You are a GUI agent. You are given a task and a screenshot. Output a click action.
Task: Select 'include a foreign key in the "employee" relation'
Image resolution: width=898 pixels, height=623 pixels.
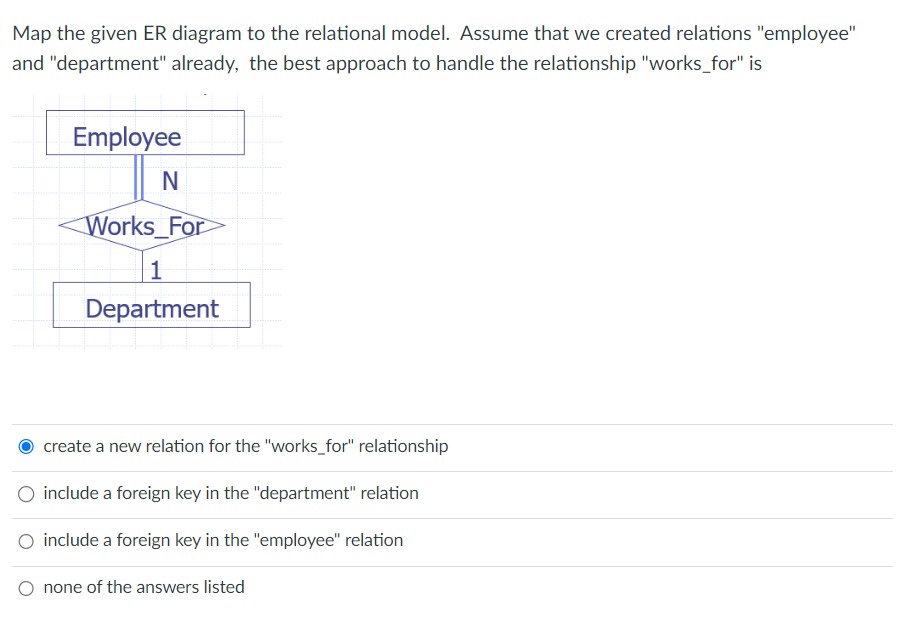coord(26,540)
